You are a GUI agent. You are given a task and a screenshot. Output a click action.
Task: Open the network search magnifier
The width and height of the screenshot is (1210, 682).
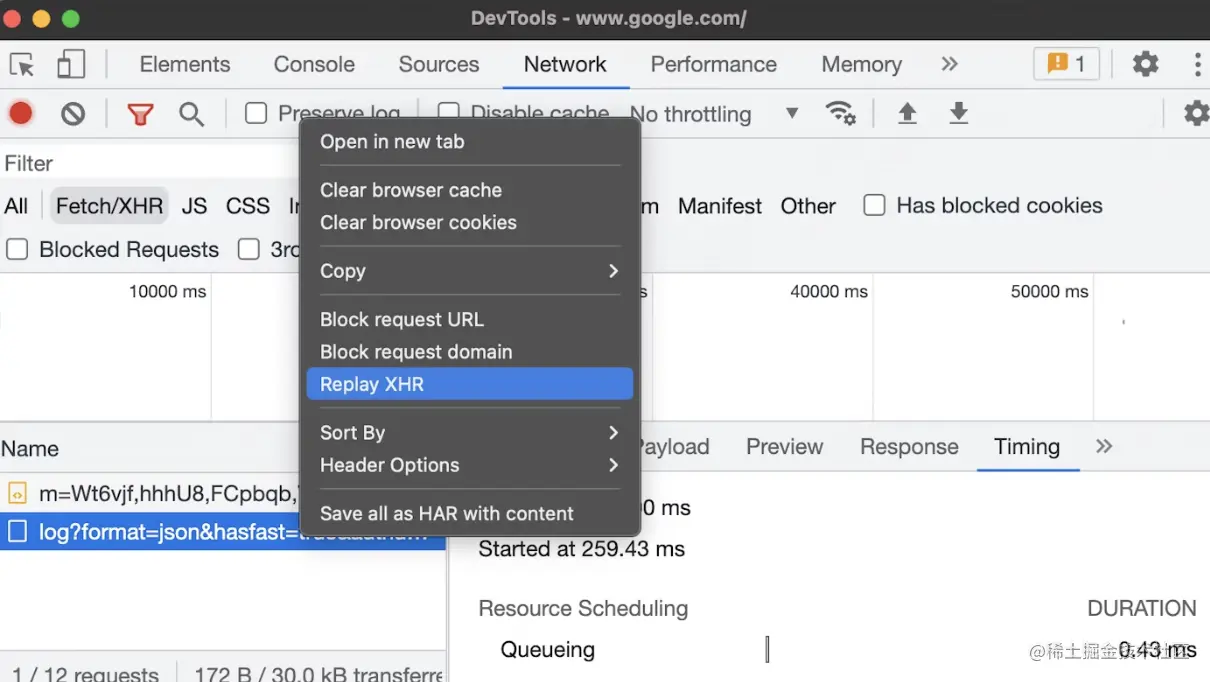click(191, 114)
